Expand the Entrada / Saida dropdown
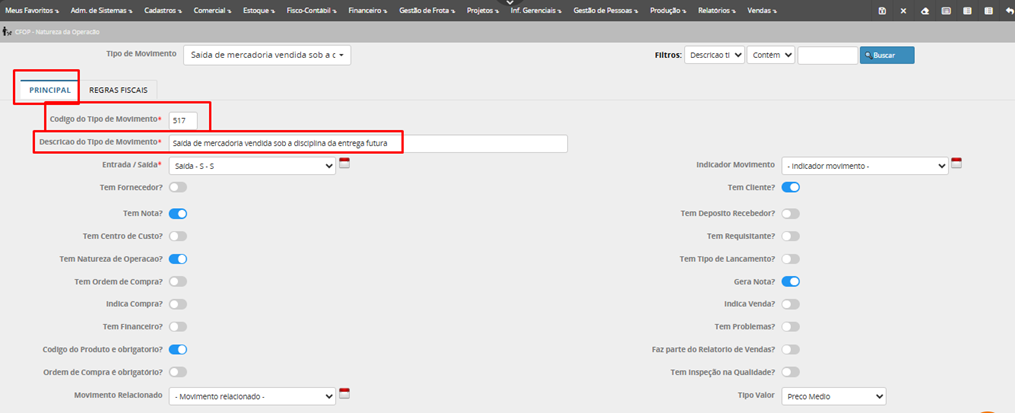 pos(252,166)
